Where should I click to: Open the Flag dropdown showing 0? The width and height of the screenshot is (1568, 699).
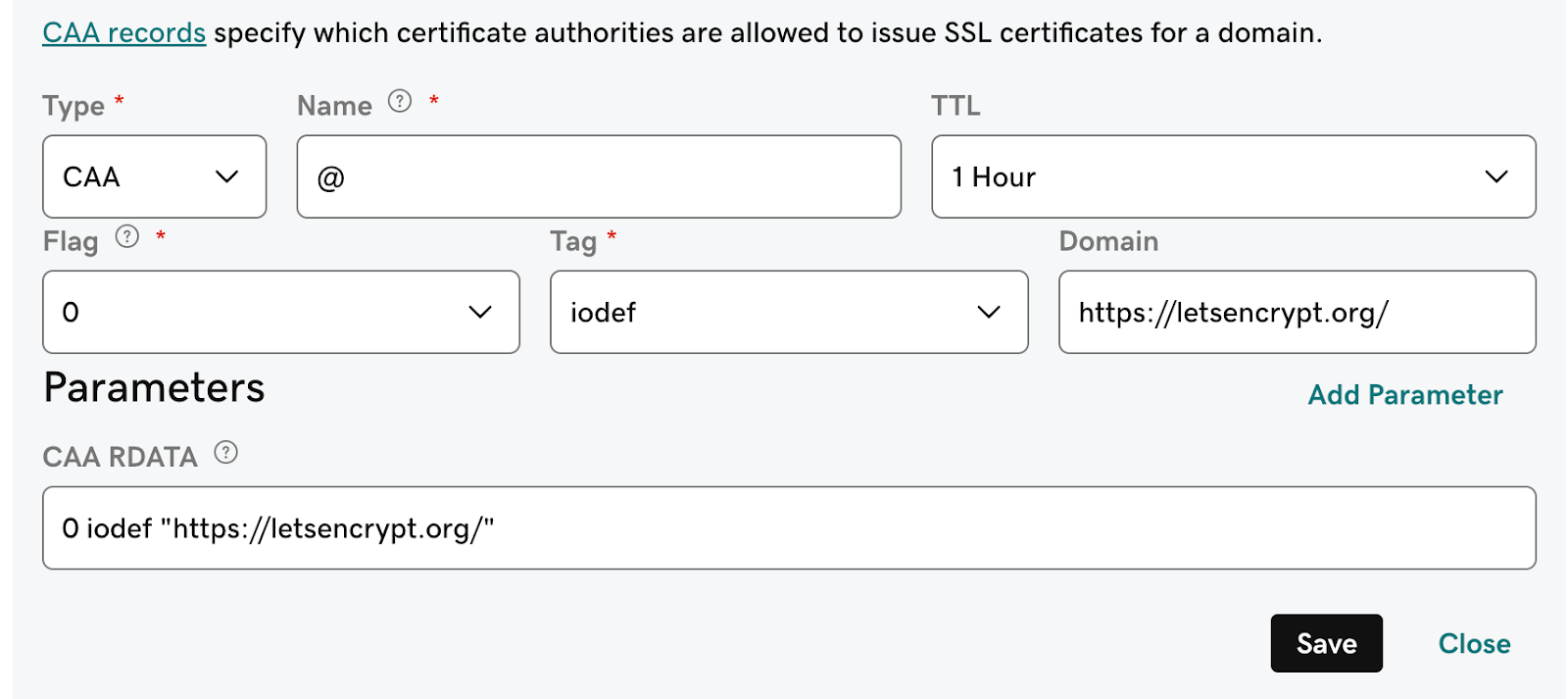(x=281, y=312)
